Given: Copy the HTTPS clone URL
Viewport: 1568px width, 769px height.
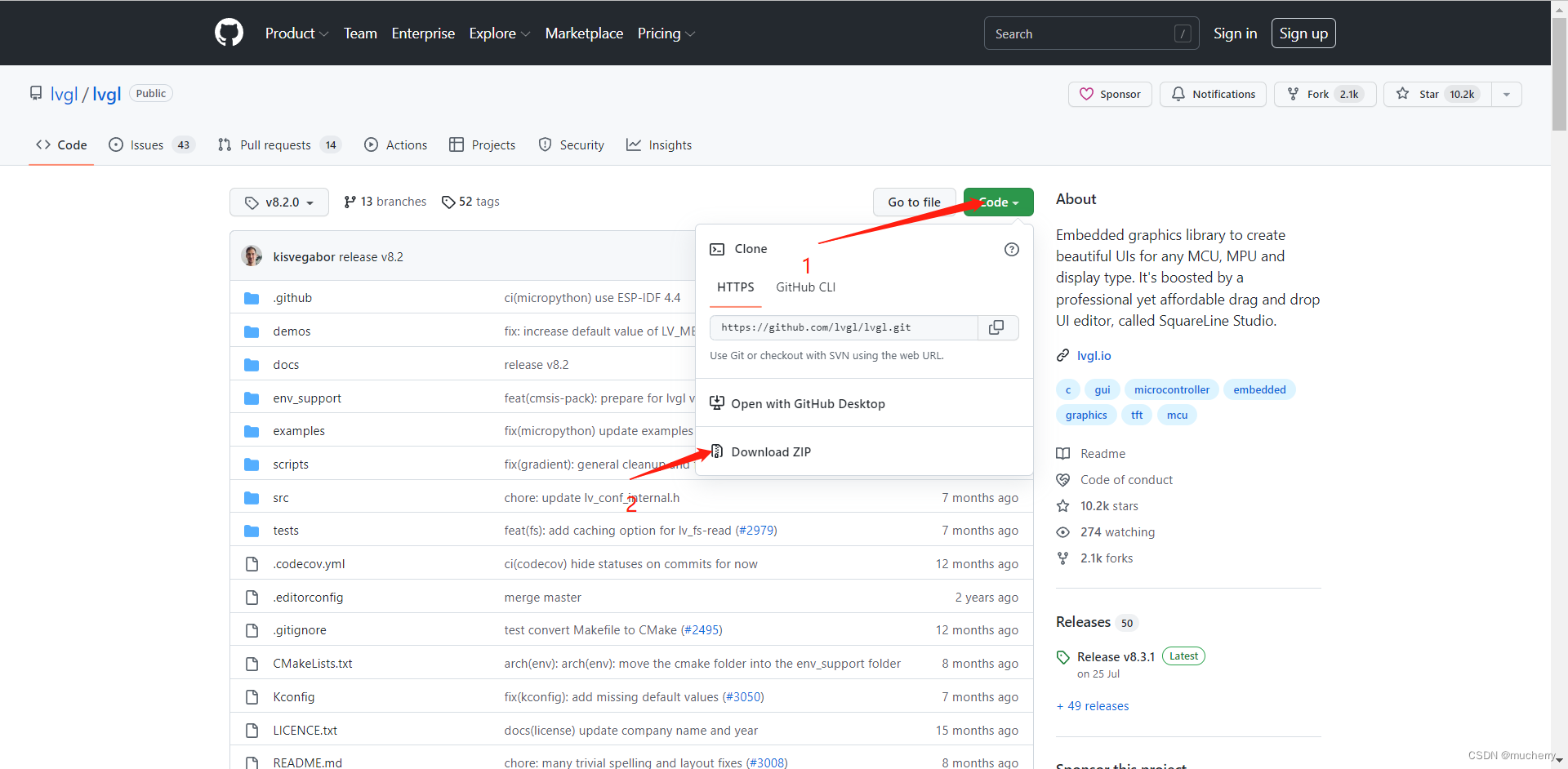Looking at the screenshot, I should pos(996,327).
